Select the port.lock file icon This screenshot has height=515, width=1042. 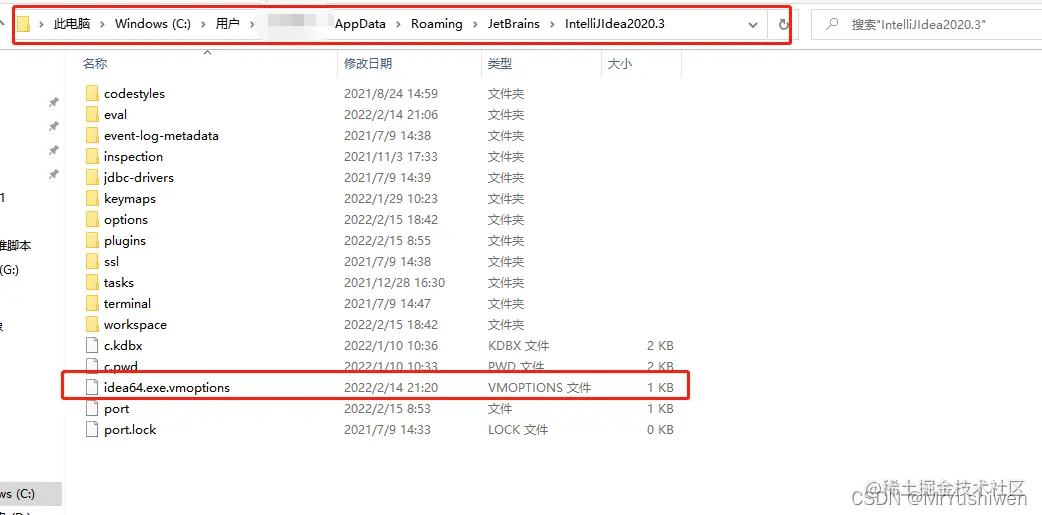pyautogui.click(x=92, y=430)
